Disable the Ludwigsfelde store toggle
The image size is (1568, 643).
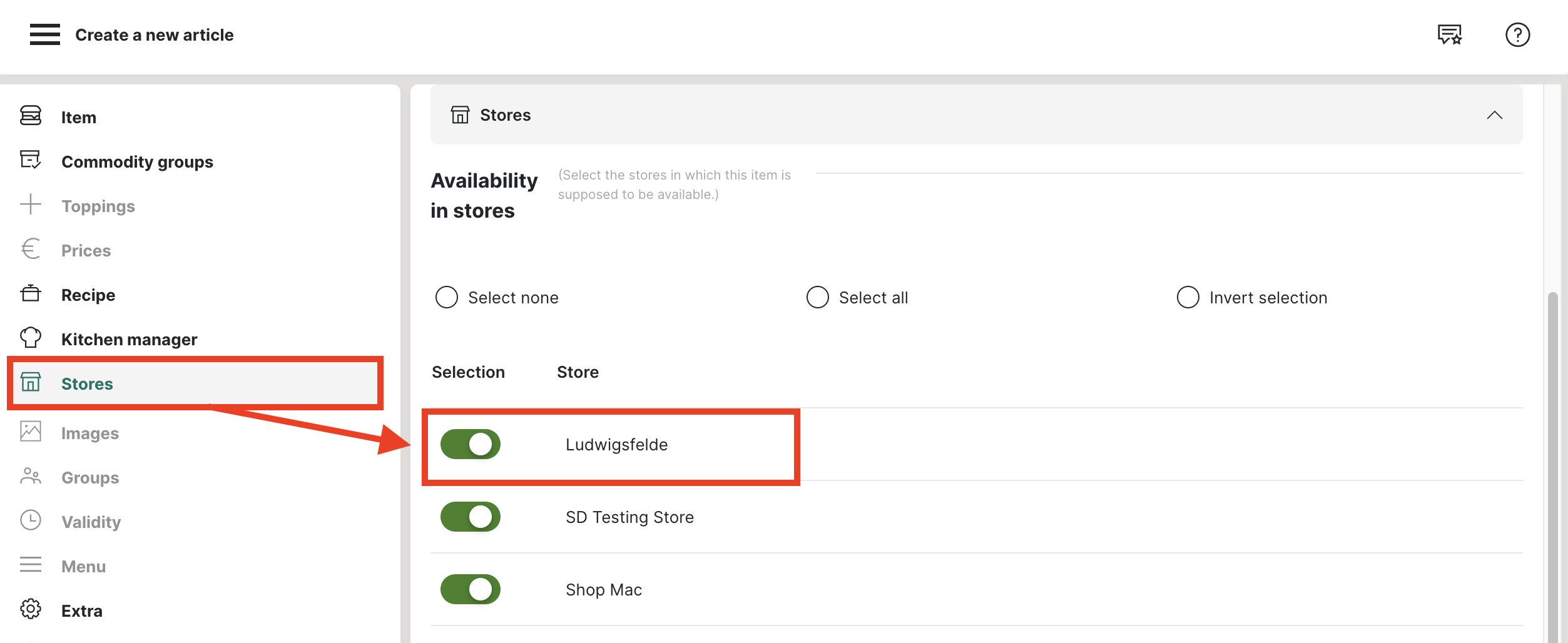(471, 444)
